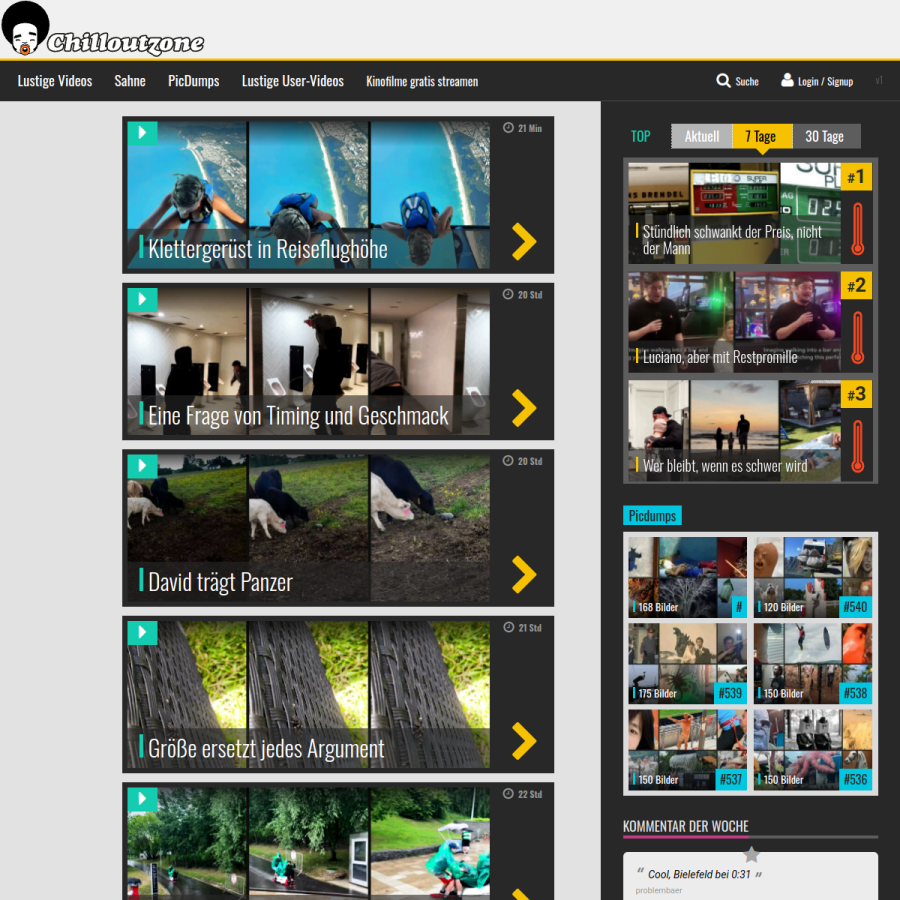Open picdump #539 with 175 Bilder

pos(688,664)
